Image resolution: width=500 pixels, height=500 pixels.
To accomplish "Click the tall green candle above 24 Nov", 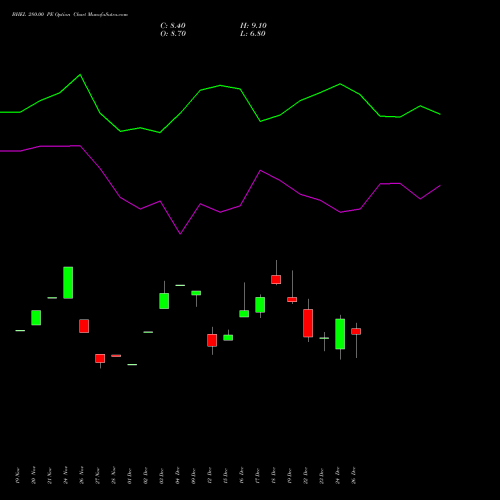I will (x=68, y=283).
